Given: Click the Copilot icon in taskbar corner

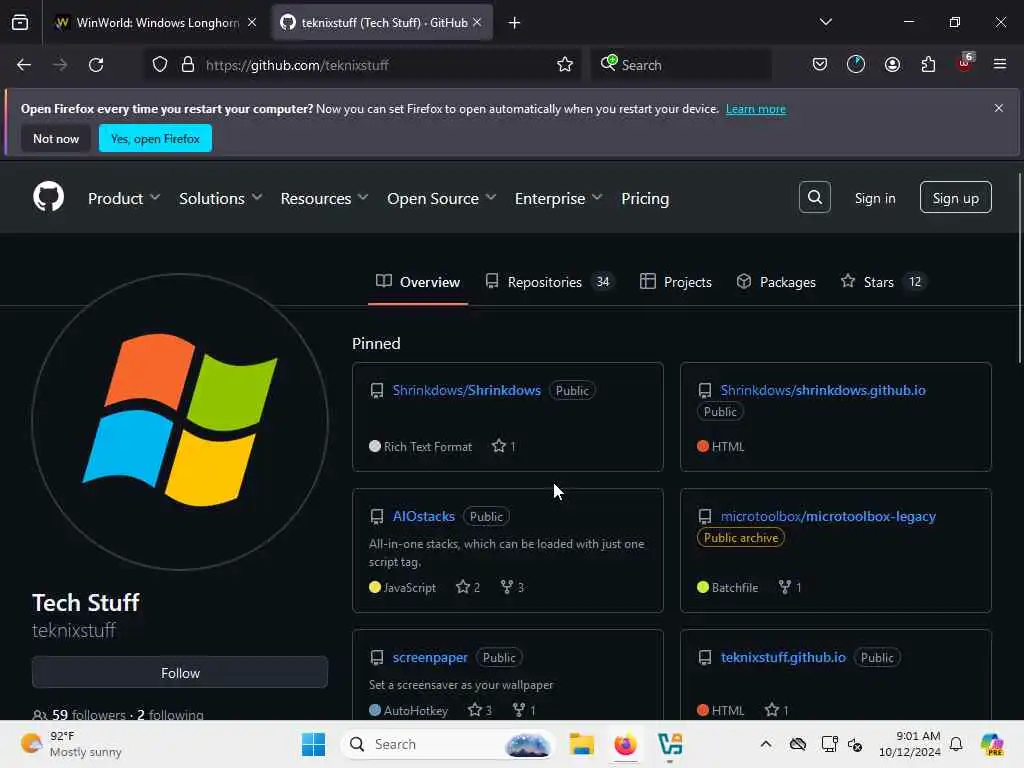Looking at the screenshot, I should tap(992, 744).
